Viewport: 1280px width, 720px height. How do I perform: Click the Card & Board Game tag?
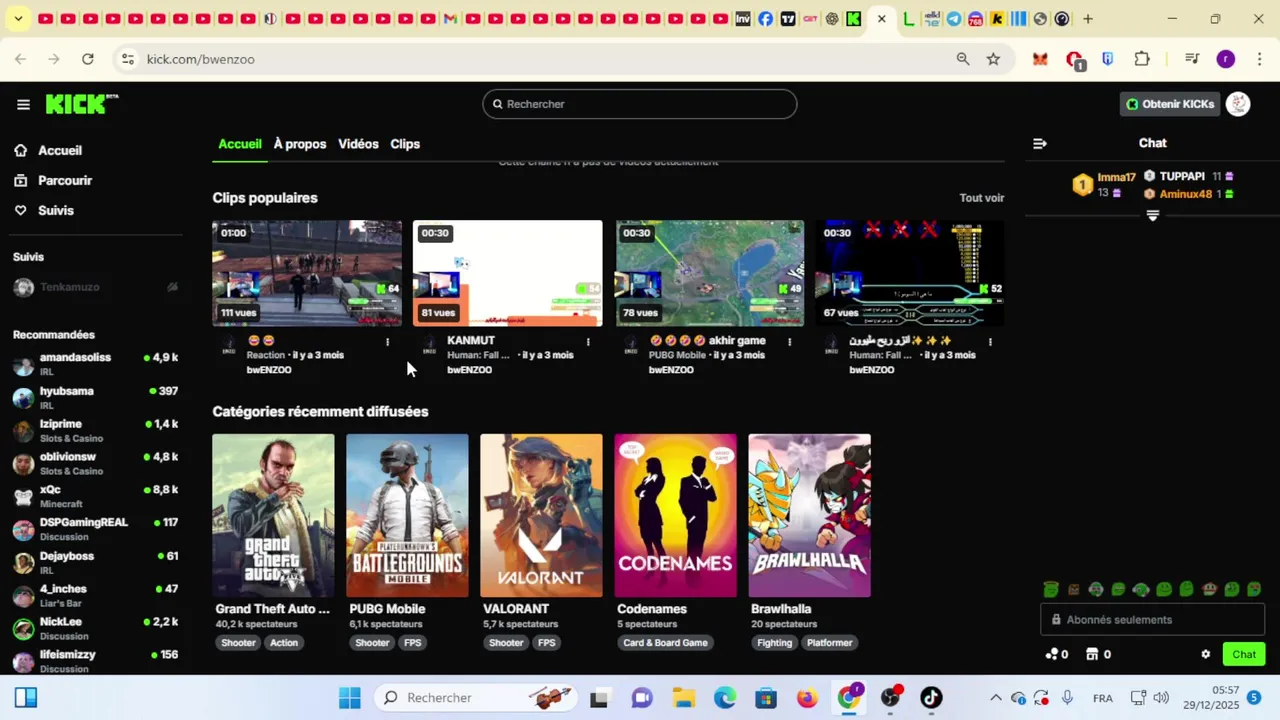point(665,643)
